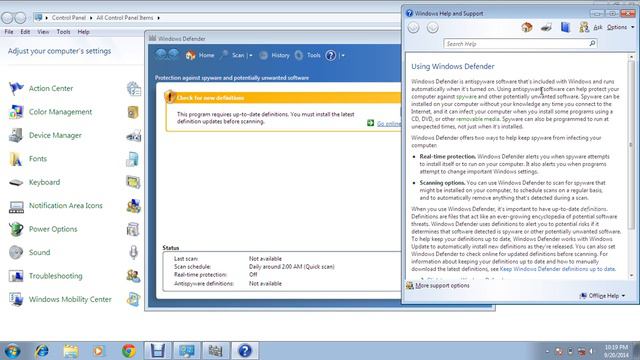Open View menu in Control Panel
Image resolution: width=640 pixels, height=360 pixels.
pyautogui.click(x=43, y=32)
